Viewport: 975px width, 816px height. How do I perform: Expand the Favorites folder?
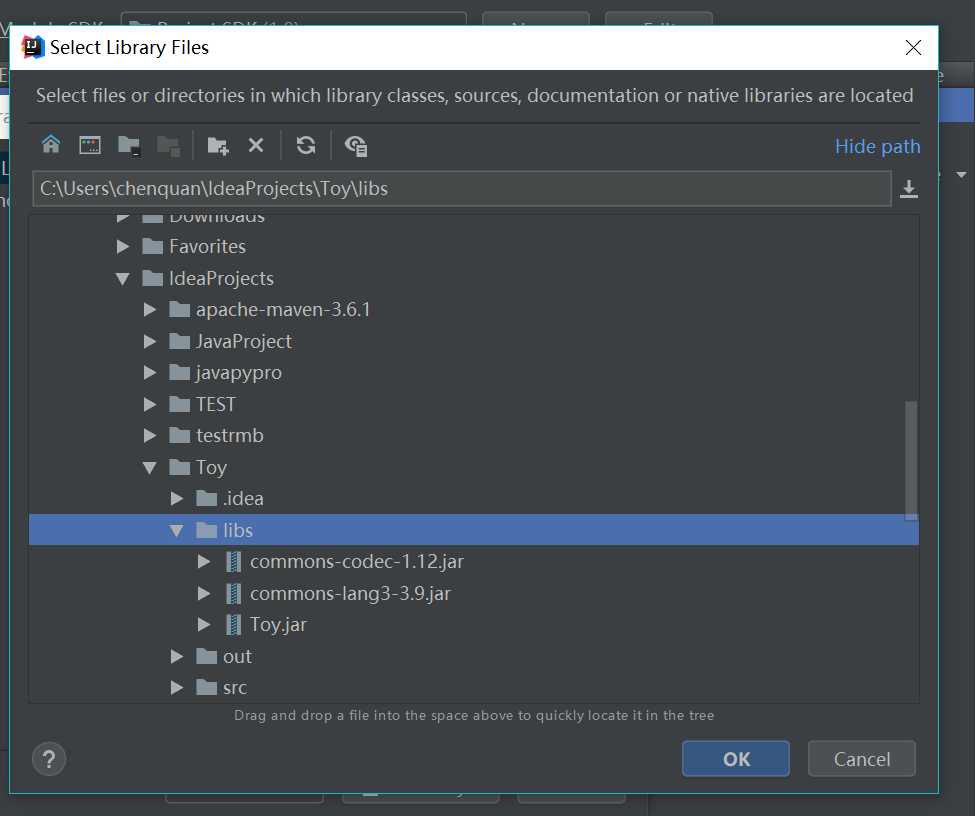point(123,246)
